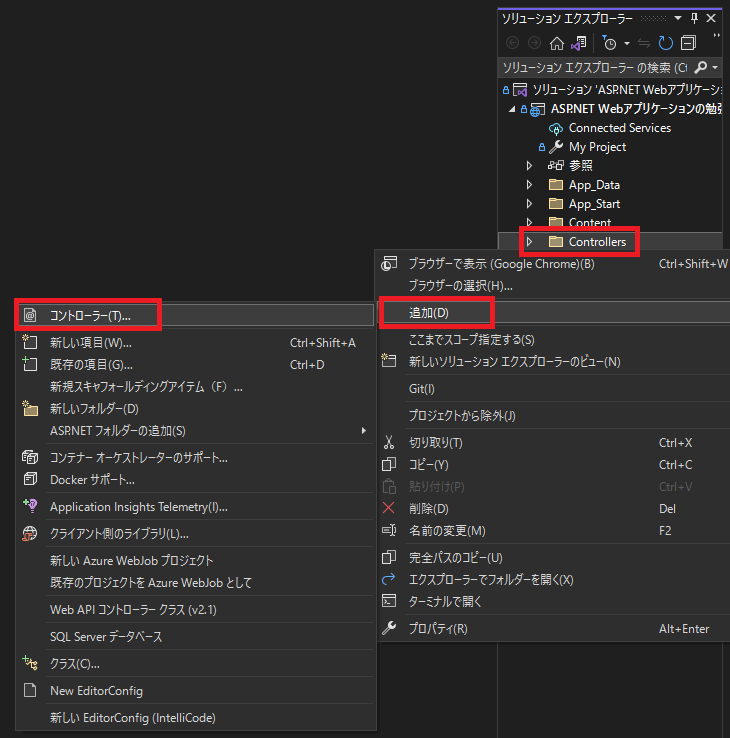Choose 既存のプロジェクトを Azure WebJob として

point(195,583)
